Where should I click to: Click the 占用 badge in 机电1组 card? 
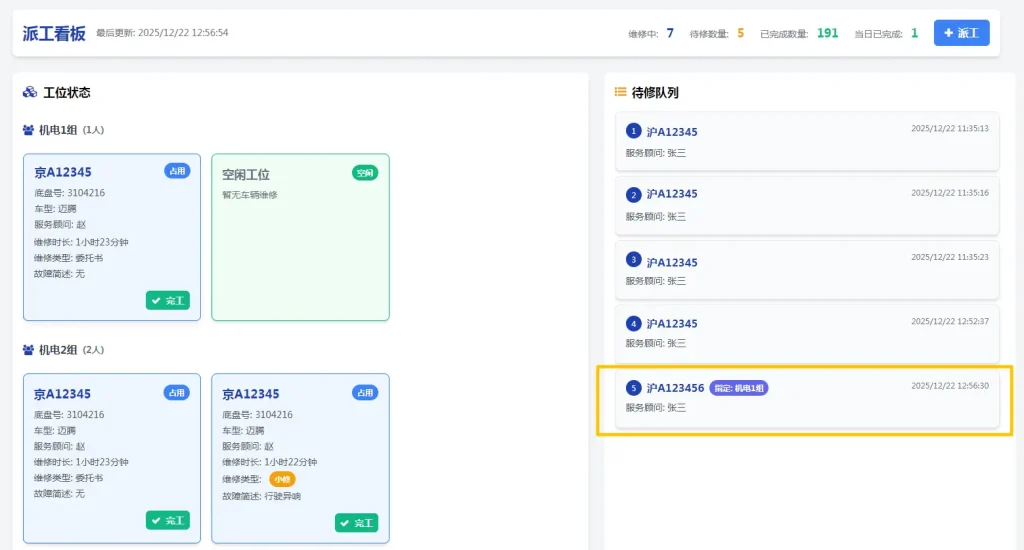click(x=177, y=171)
